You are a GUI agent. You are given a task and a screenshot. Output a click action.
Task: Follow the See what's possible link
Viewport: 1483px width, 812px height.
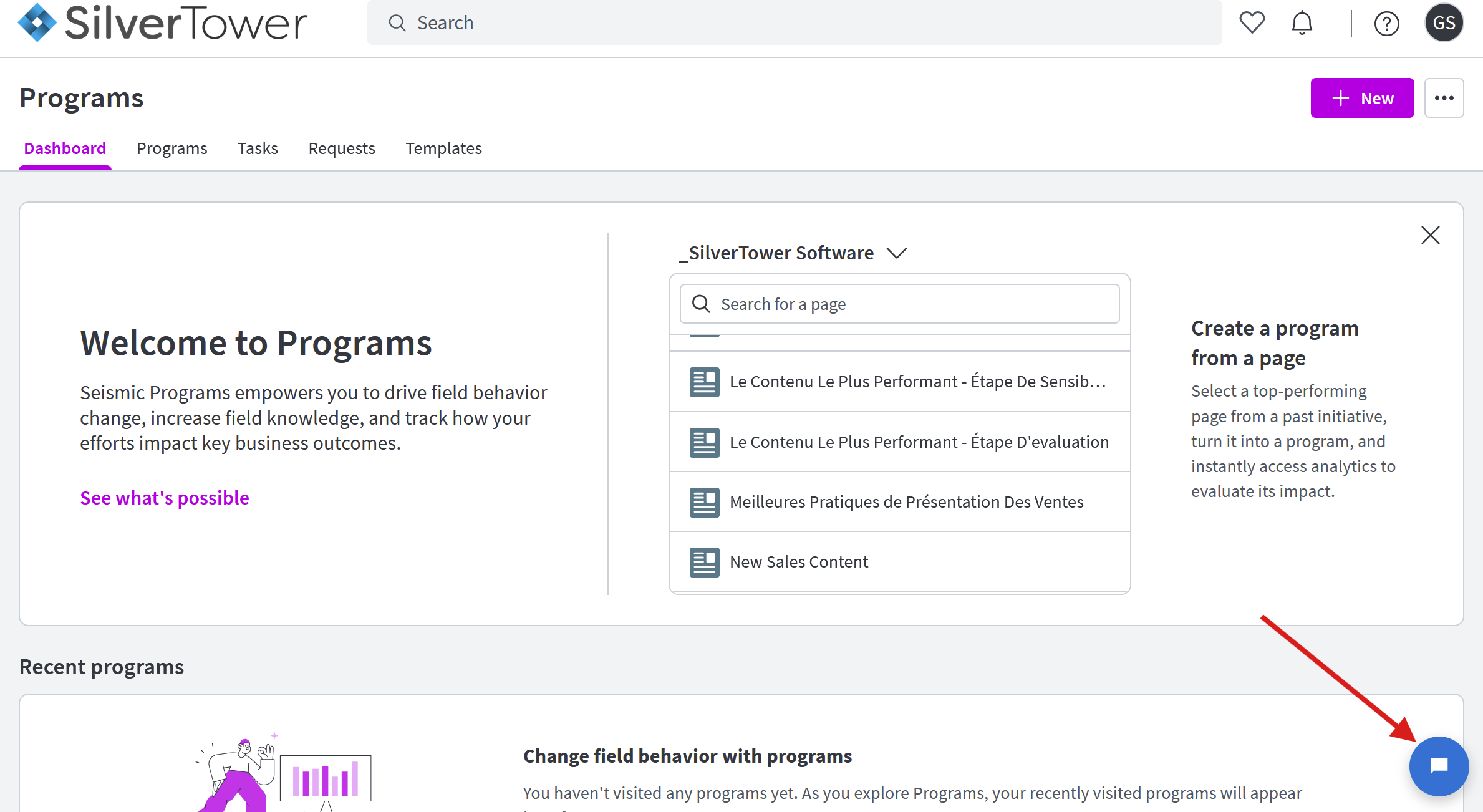(x=165, y=498)
